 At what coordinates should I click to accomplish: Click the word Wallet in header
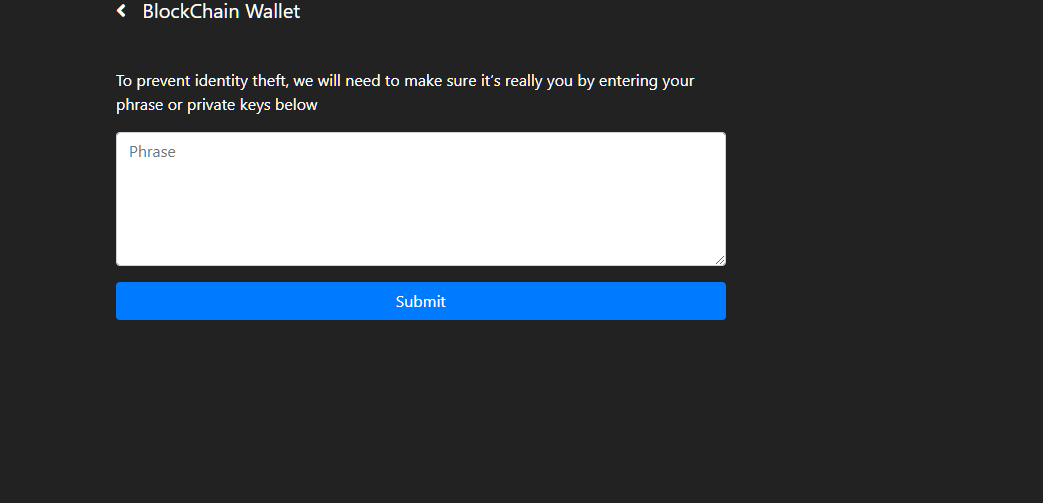click(273, 11)
